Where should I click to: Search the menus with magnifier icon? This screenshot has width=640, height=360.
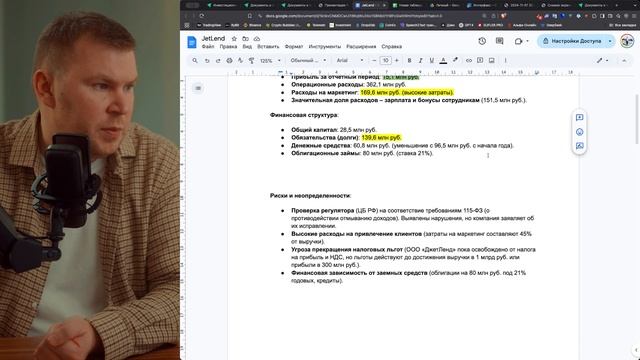point(195,60)
